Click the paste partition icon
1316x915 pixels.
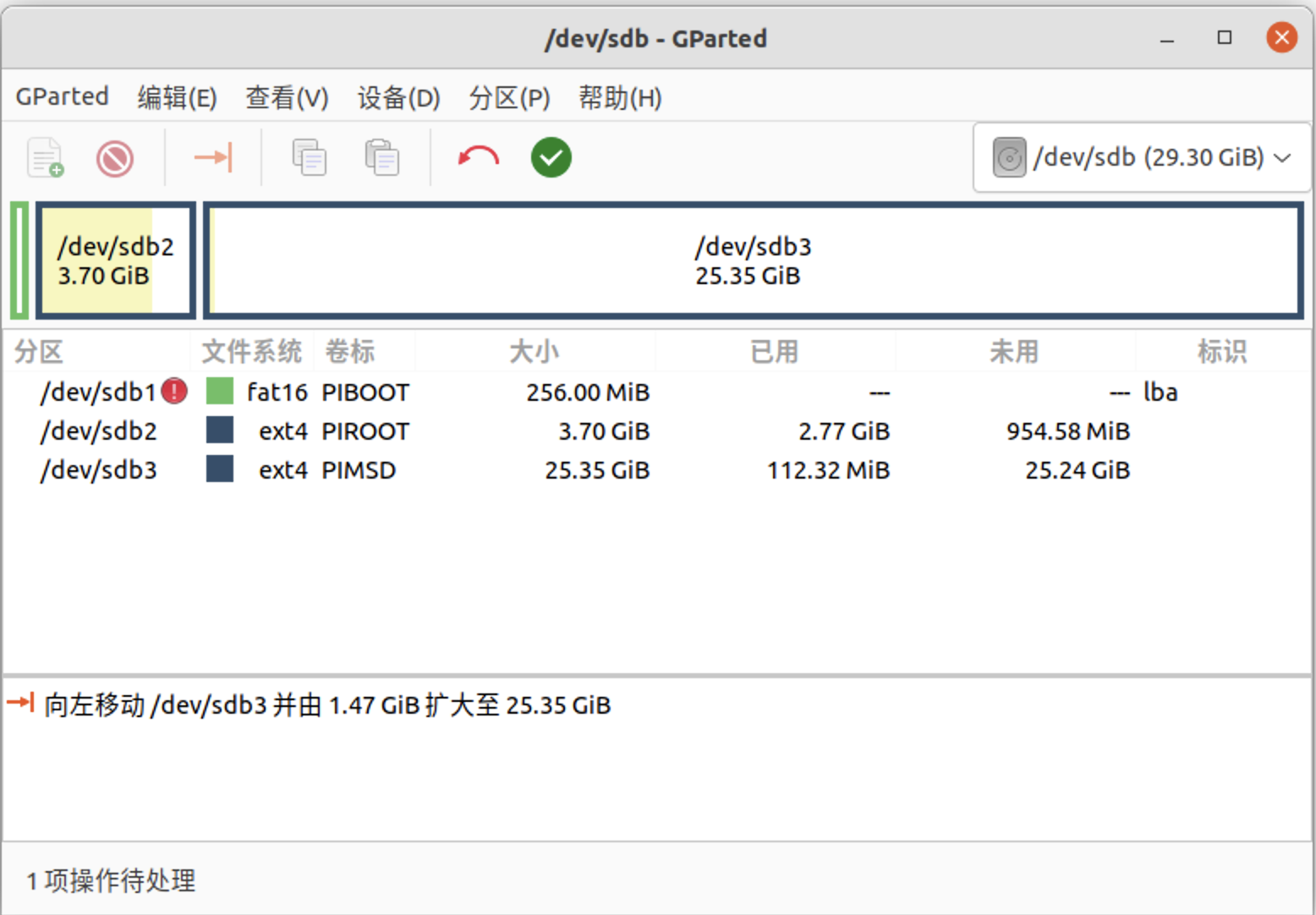point(381,157)
